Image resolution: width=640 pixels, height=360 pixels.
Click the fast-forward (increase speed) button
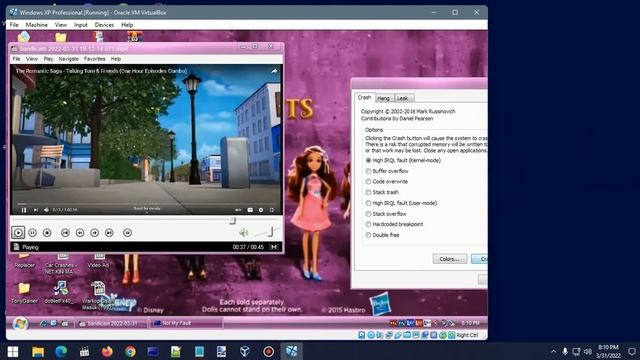(95, 233)
